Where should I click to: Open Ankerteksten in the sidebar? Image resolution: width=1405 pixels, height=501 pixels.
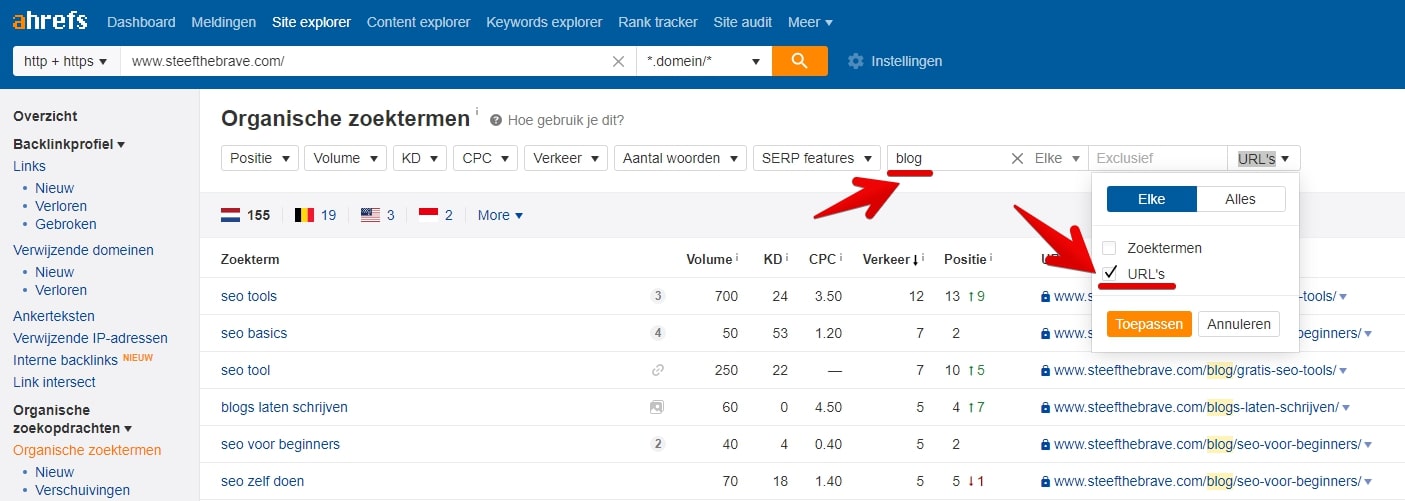pyautogui.click(x=54, y=316)
